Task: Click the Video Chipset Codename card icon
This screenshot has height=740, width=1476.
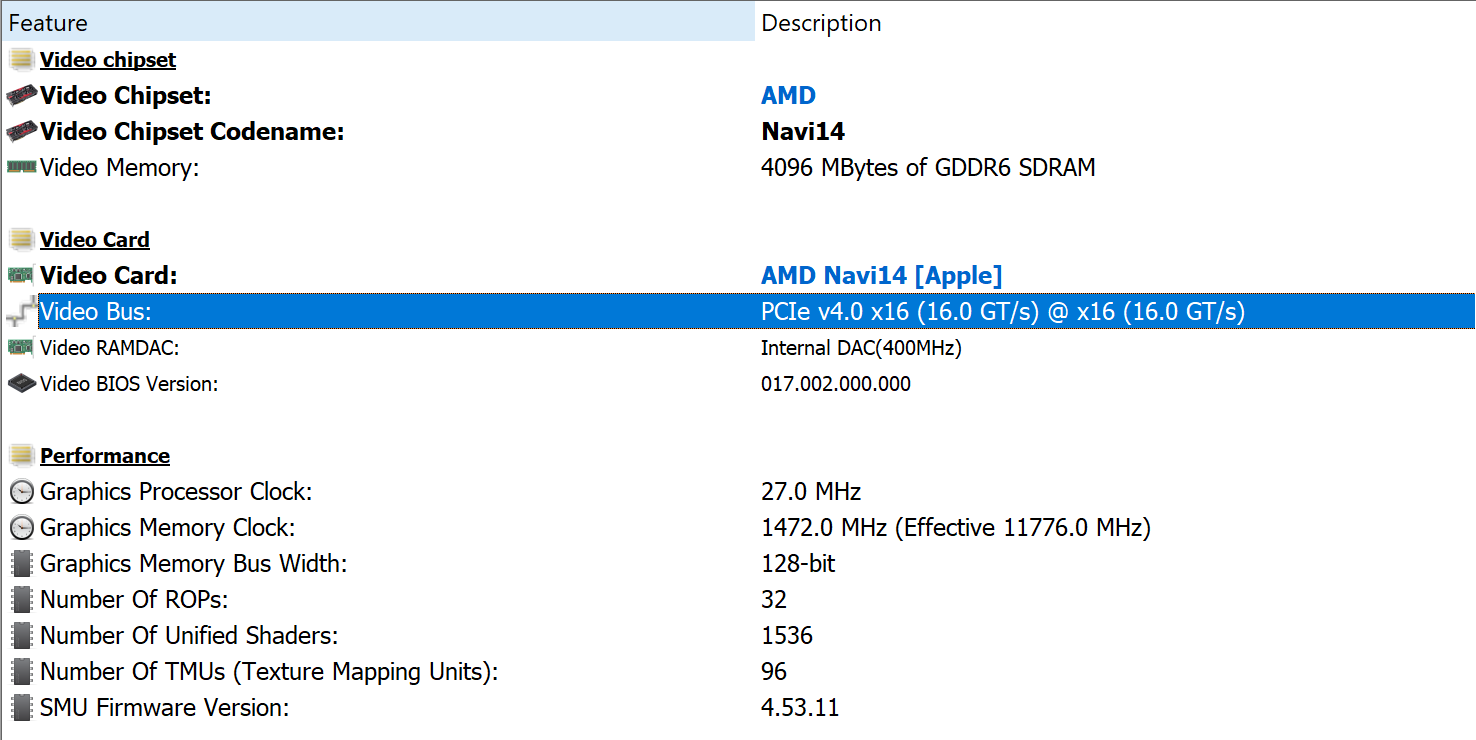Action: pos(22,132)
